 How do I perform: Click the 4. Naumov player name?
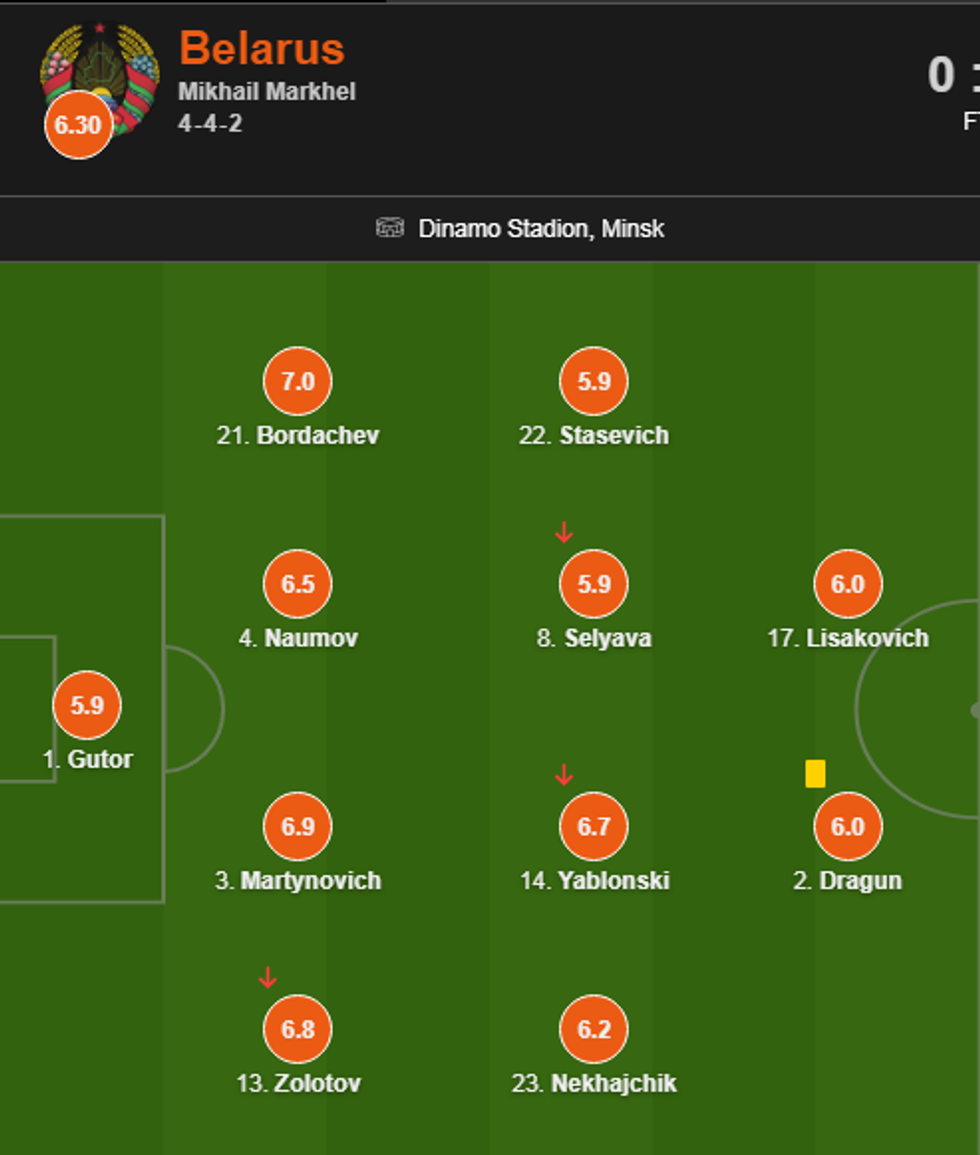(x=298, y=638)
